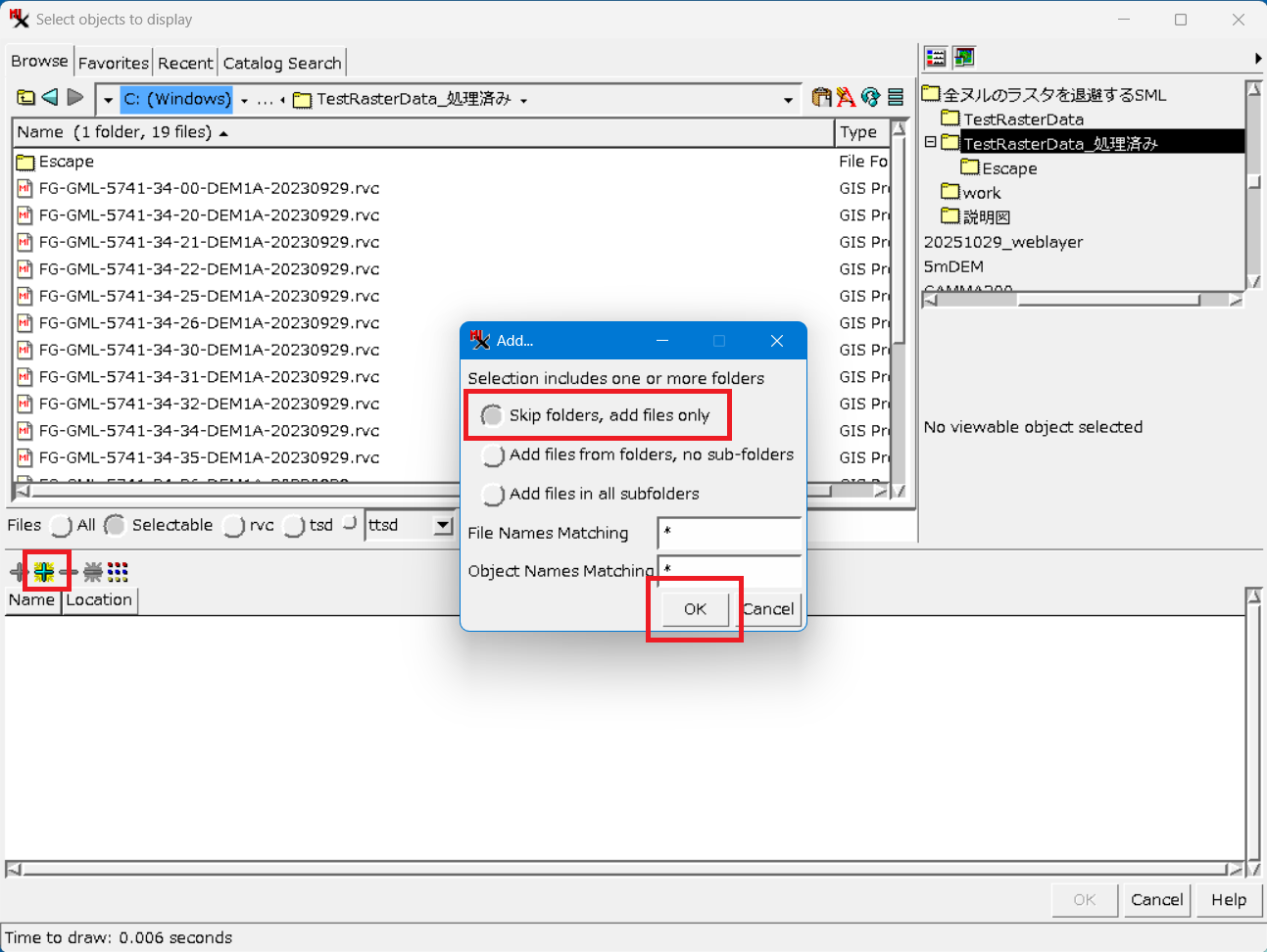Choose 'Add files in all subfolders' radio
Screen dimensions: 1267x952
[494, 495]
